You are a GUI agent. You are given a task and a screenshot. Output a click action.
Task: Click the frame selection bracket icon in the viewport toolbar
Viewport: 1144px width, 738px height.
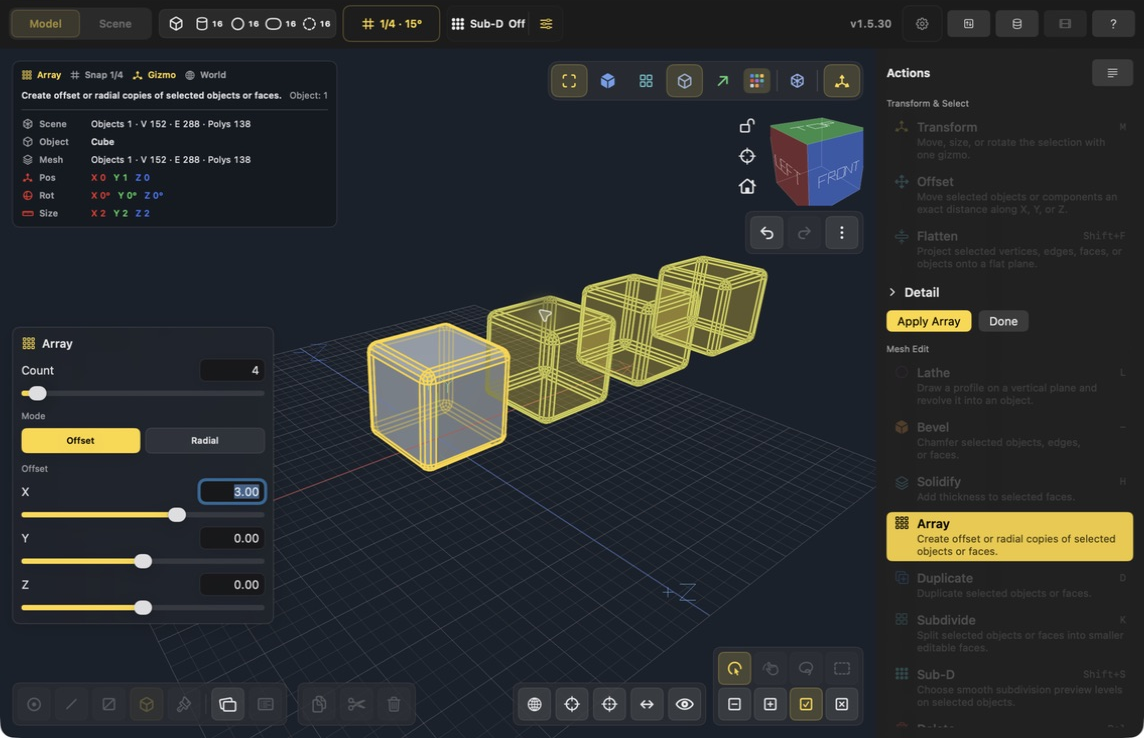569,81
